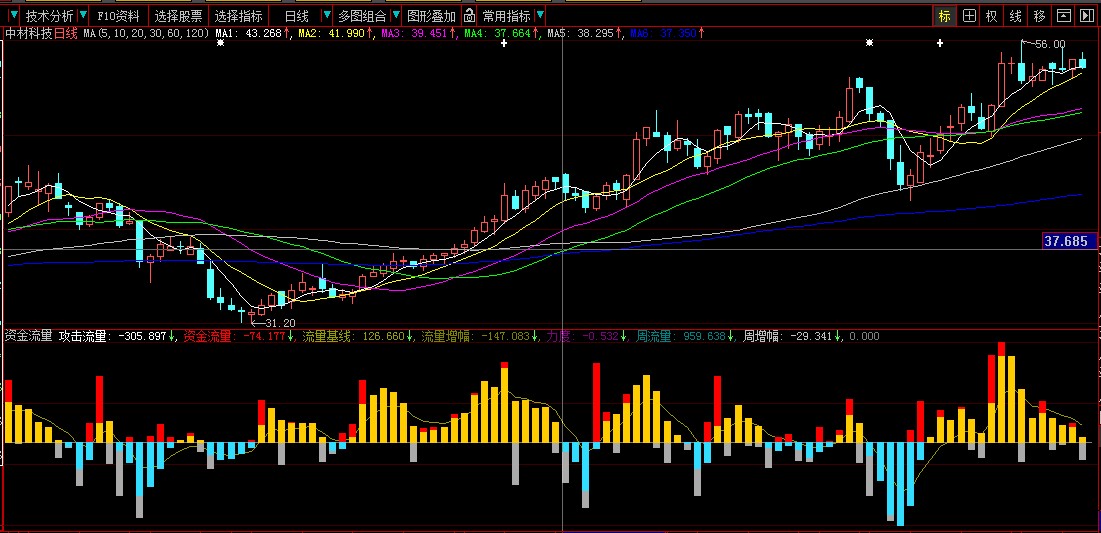Expand the dropdown arrow after 常用指标
The image size is (1101, 533).
pyautogui.click(x=540, y=15)
